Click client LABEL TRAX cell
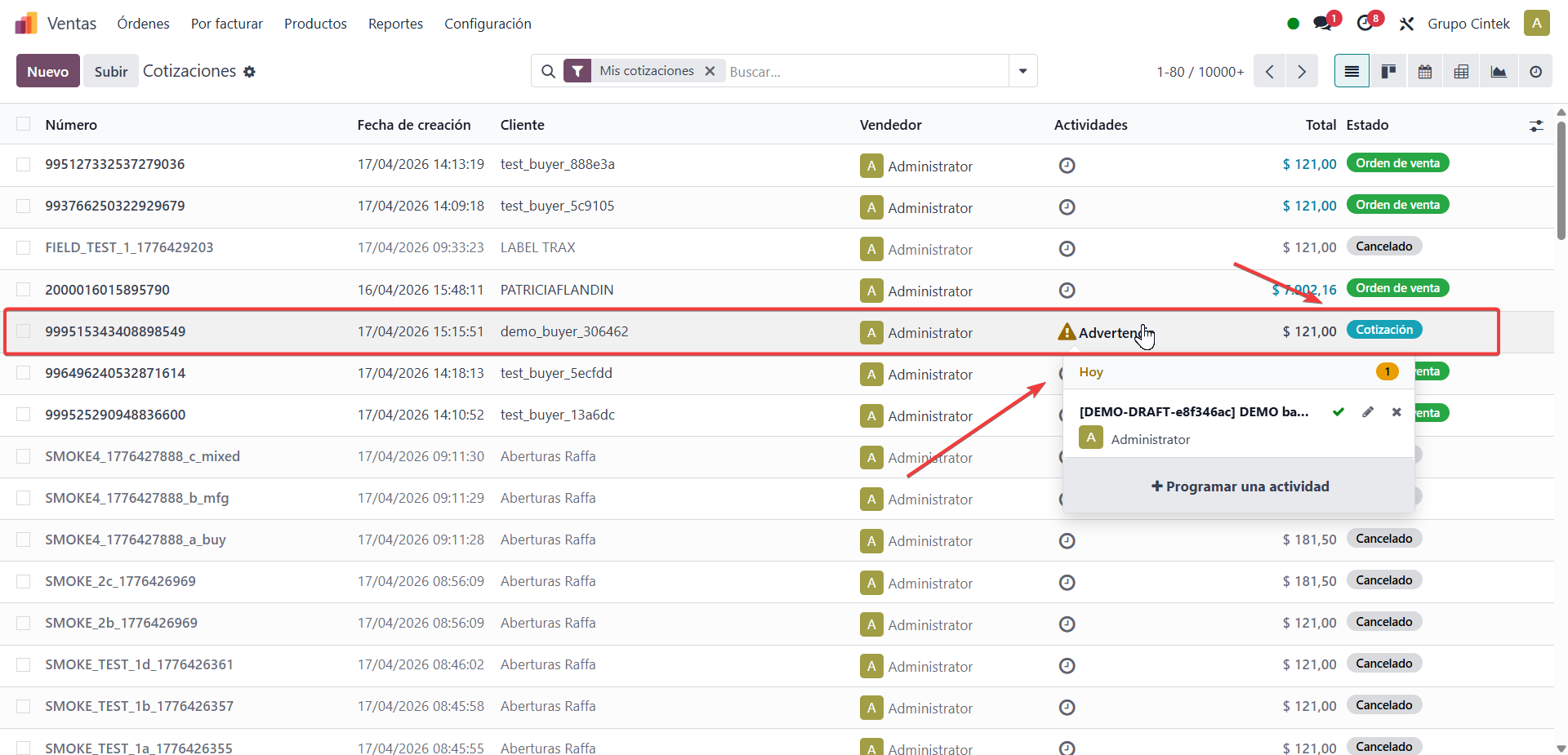The height and width of the screenshot is (755, 1568). (x=537, y=247)
